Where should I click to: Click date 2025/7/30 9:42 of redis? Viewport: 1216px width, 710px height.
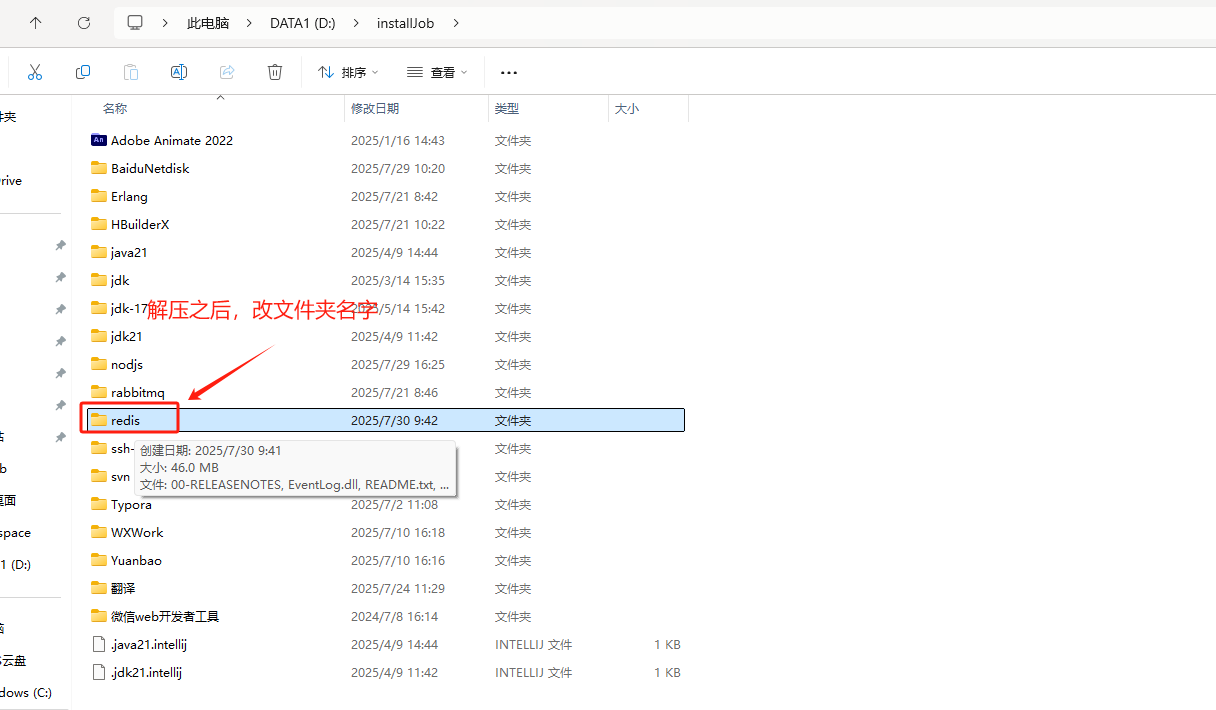(x=394, y=421)
